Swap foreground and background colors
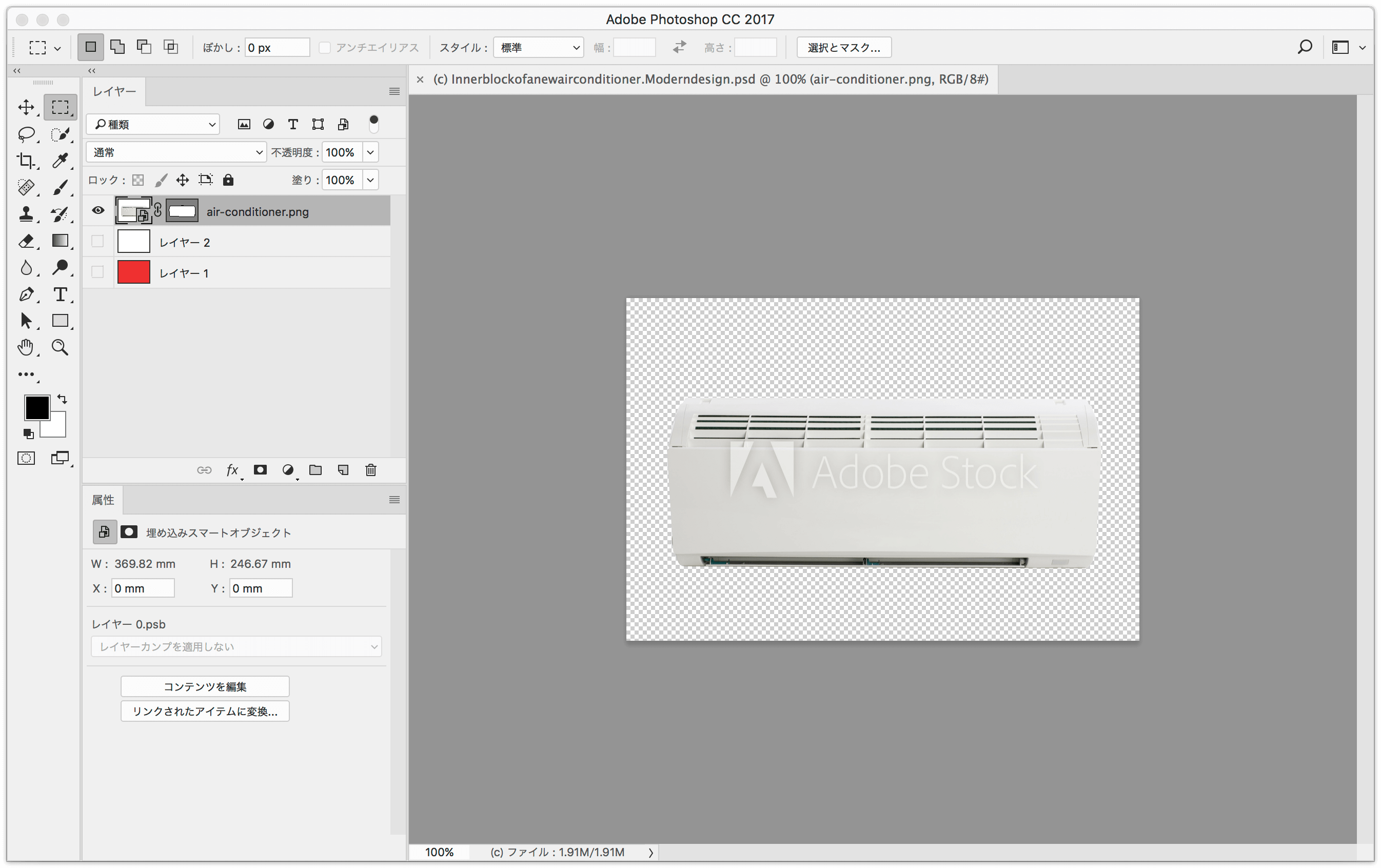The image size is (1381, 868). click(62, 399)
